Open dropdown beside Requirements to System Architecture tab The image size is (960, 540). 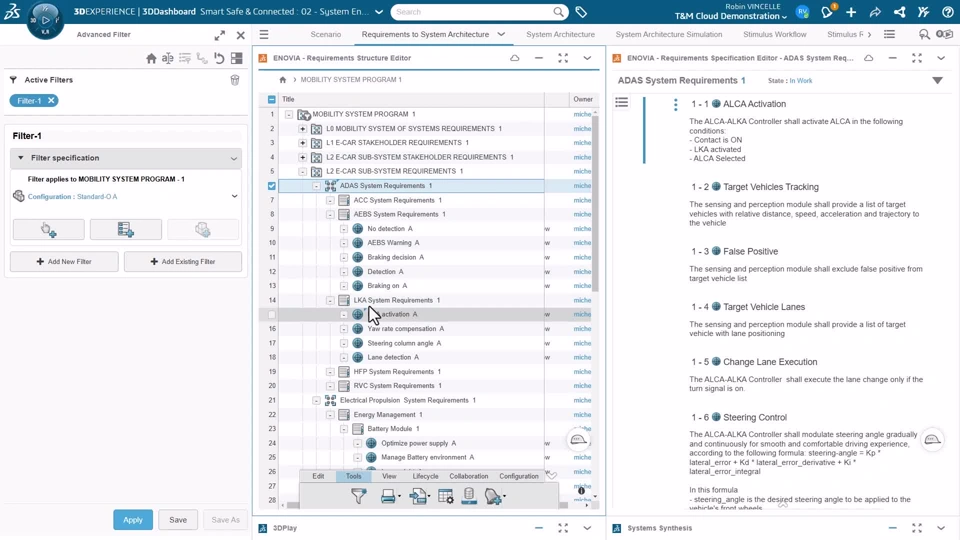(501, 34)
